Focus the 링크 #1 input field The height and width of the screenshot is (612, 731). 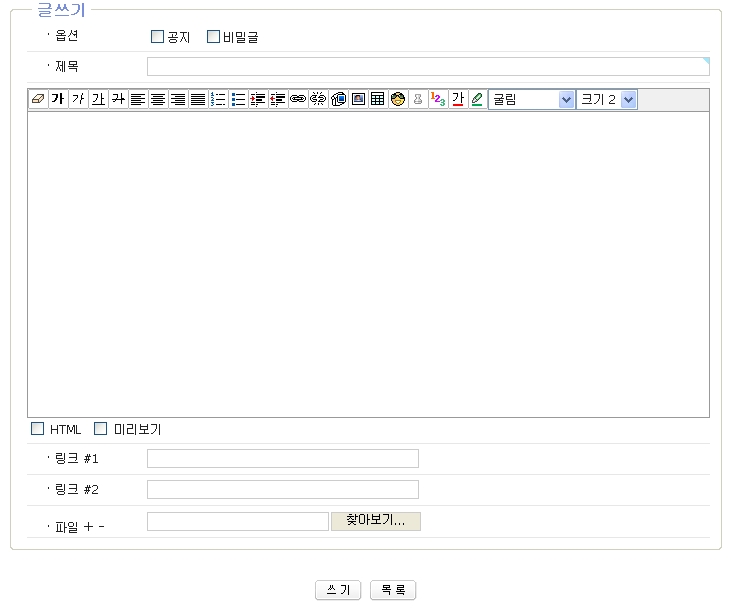point(283,459)
